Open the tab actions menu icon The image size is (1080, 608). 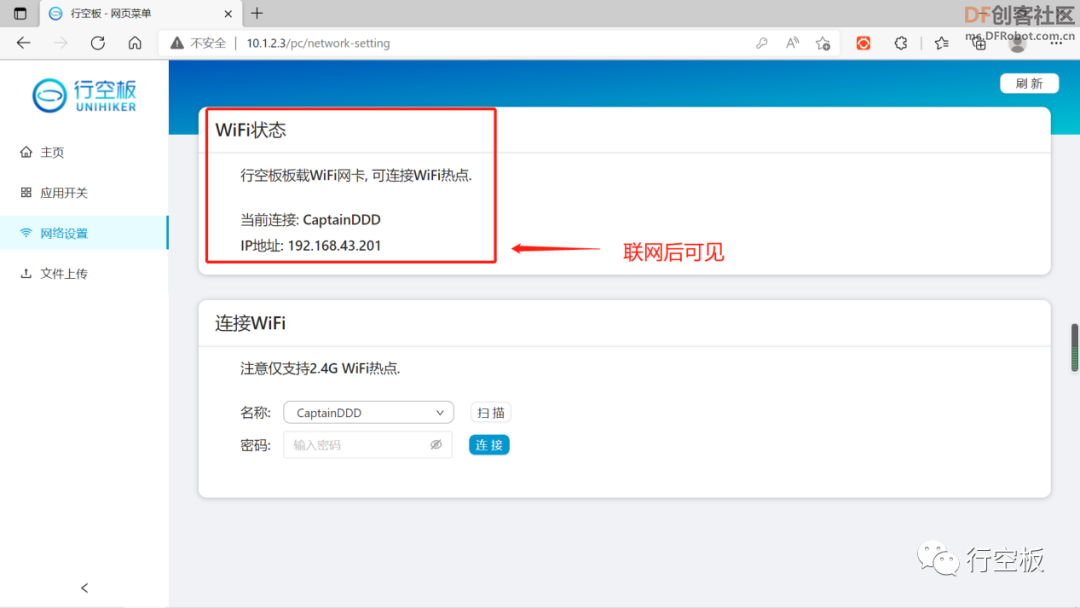coord(20,13)
